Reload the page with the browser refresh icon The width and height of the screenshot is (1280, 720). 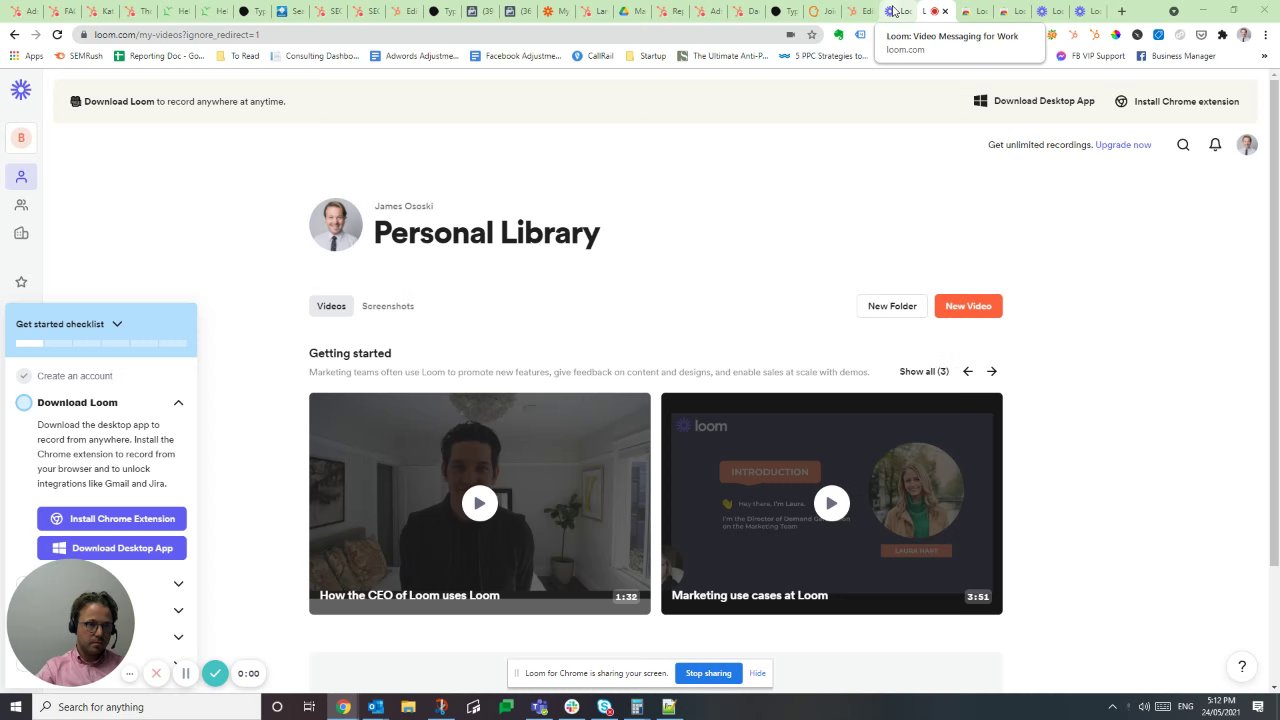(x=57, y=34)
